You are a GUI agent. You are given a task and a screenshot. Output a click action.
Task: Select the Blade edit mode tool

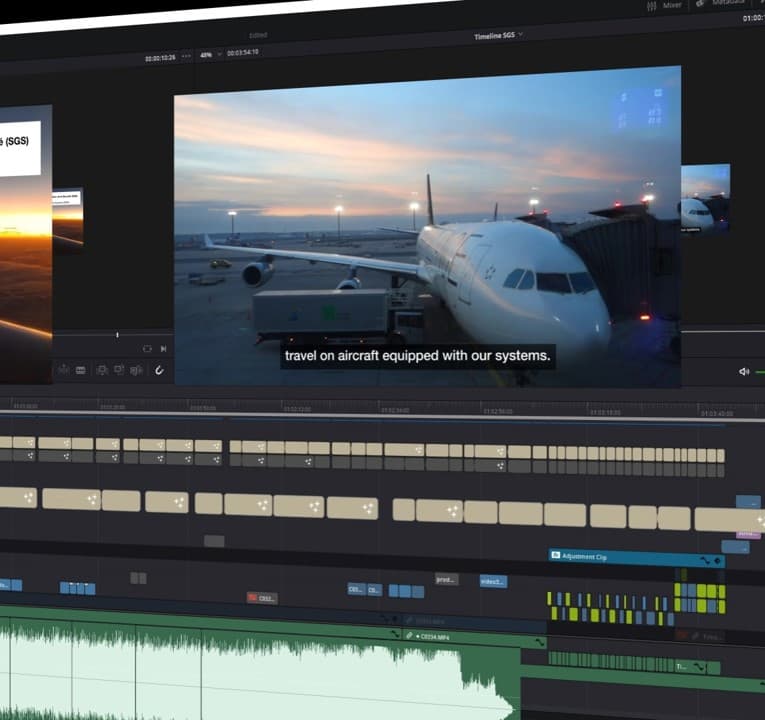(x=81, y=370)
